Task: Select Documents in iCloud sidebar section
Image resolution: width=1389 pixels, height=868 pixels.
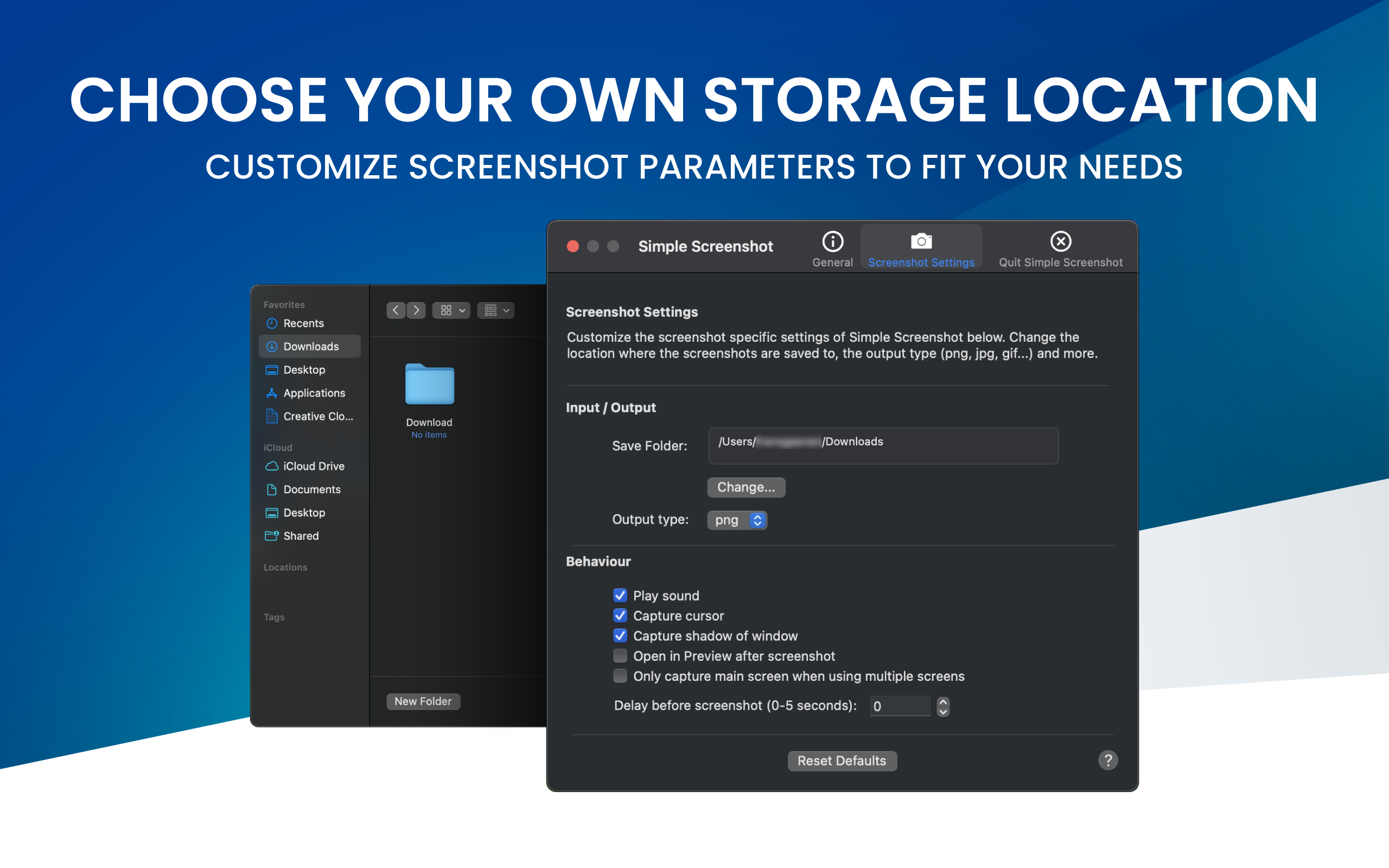Action: [310, 489]
